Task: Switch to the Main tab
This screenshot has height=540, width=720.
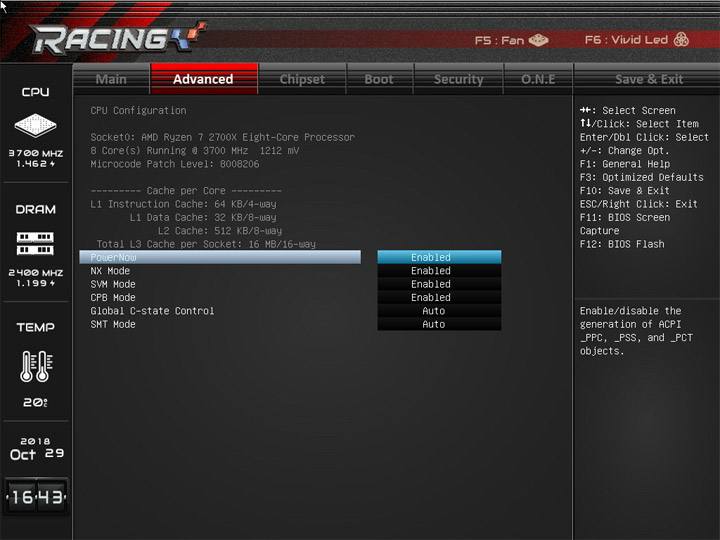Action: coord(111,79)
